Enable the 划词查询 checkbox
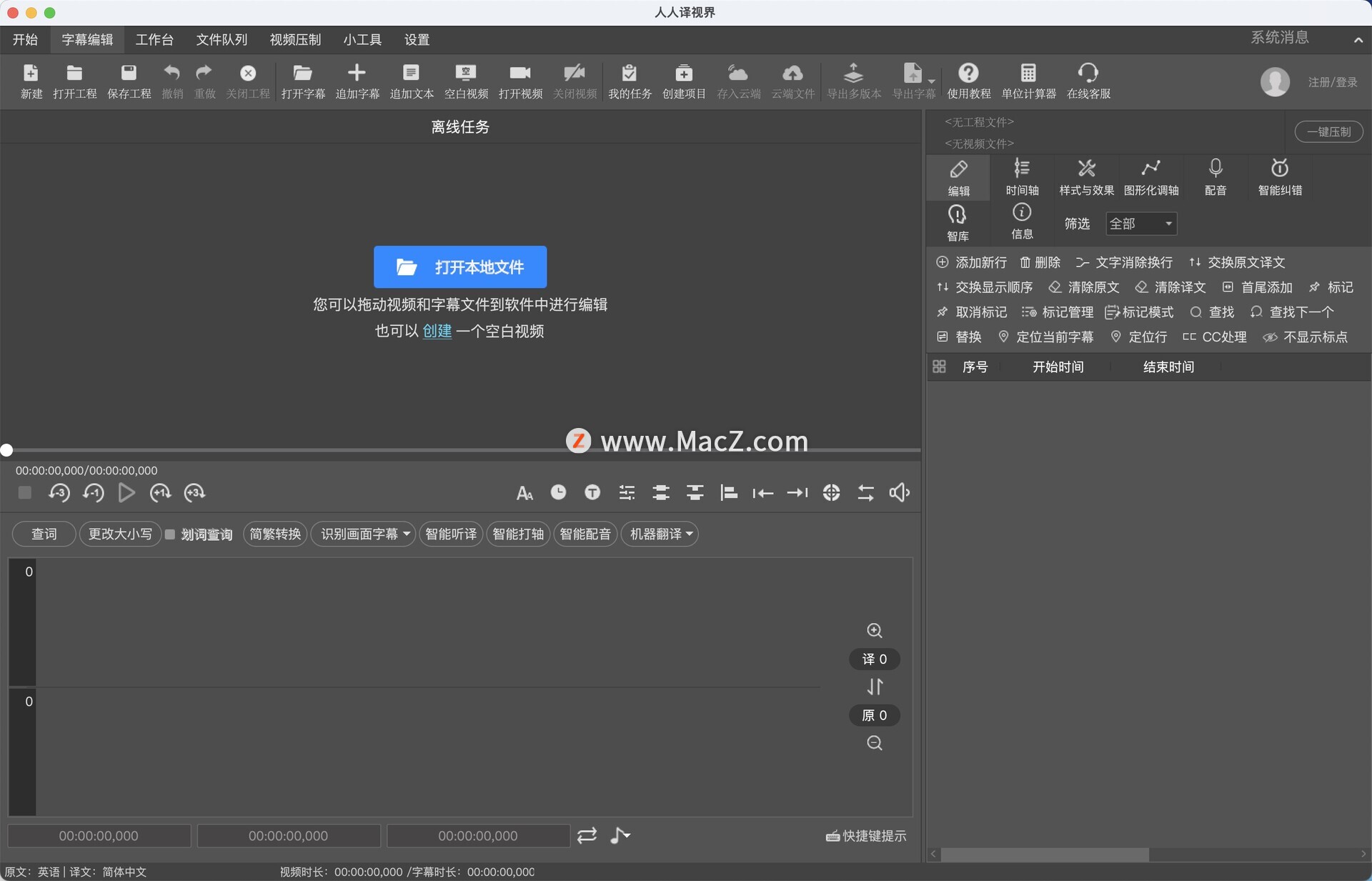 pyautogui.click(x=170, y=534)
